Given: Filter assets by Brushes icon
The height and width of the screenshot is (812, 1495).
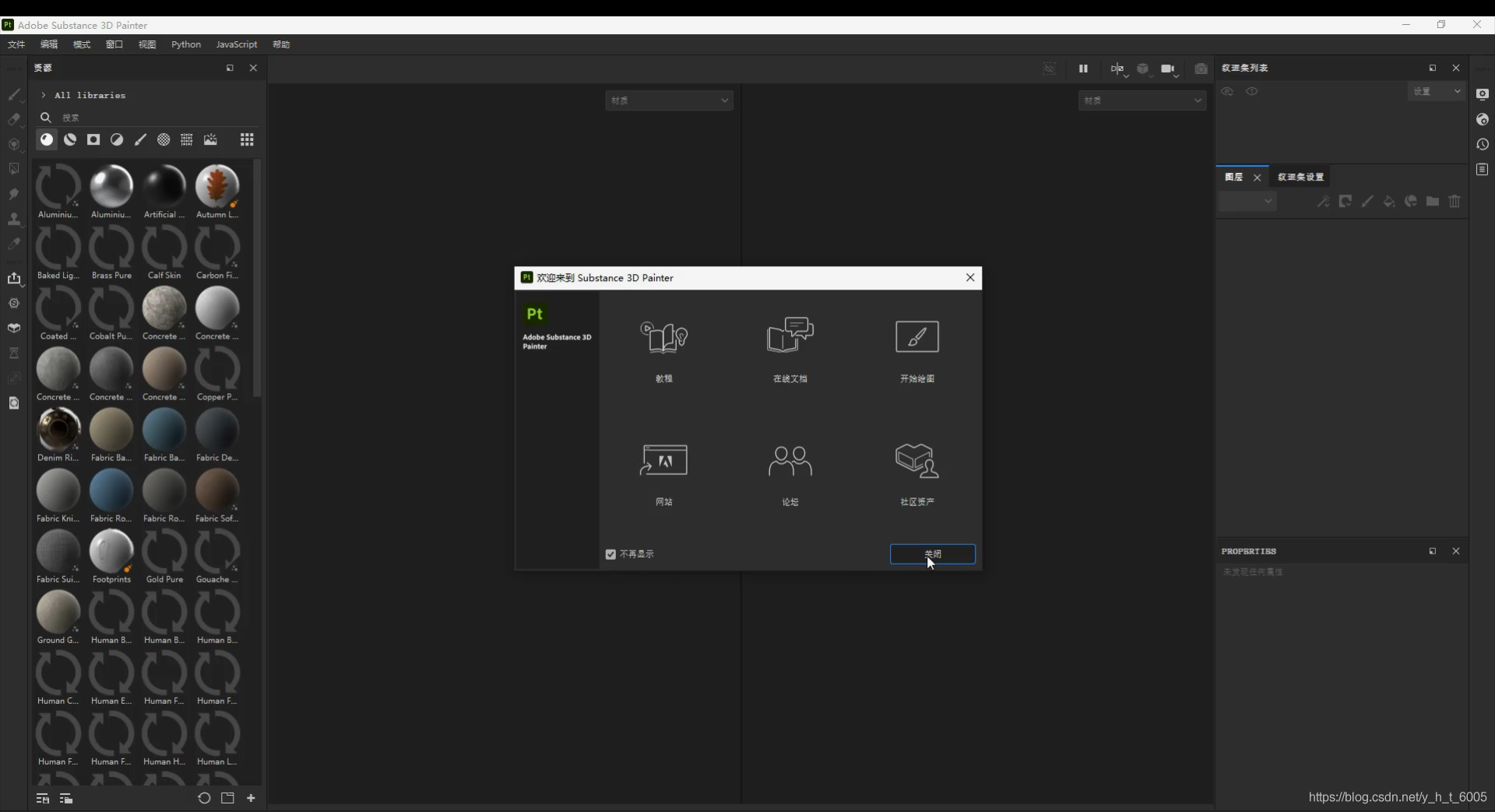Looking at the screenshot, I should pos(140,139).
